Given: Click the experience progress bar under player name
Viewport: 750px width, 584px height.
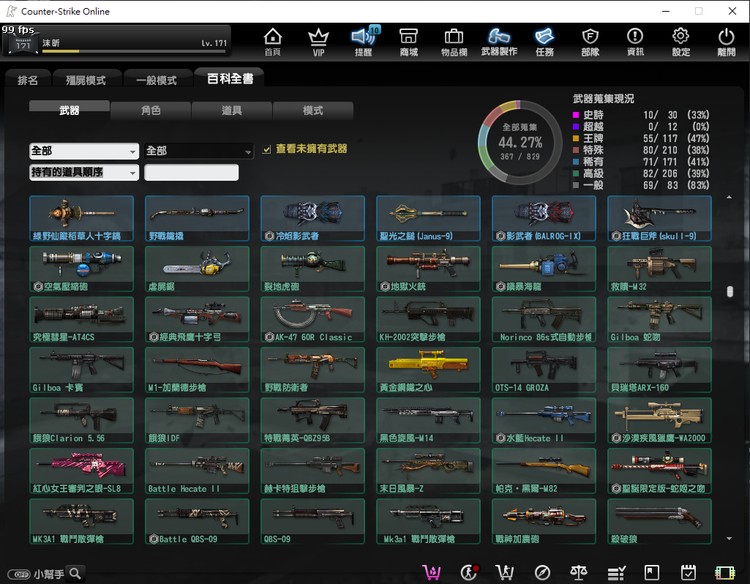Looking at the screenshot, I should pyautogui.click(x=134, y=51).
